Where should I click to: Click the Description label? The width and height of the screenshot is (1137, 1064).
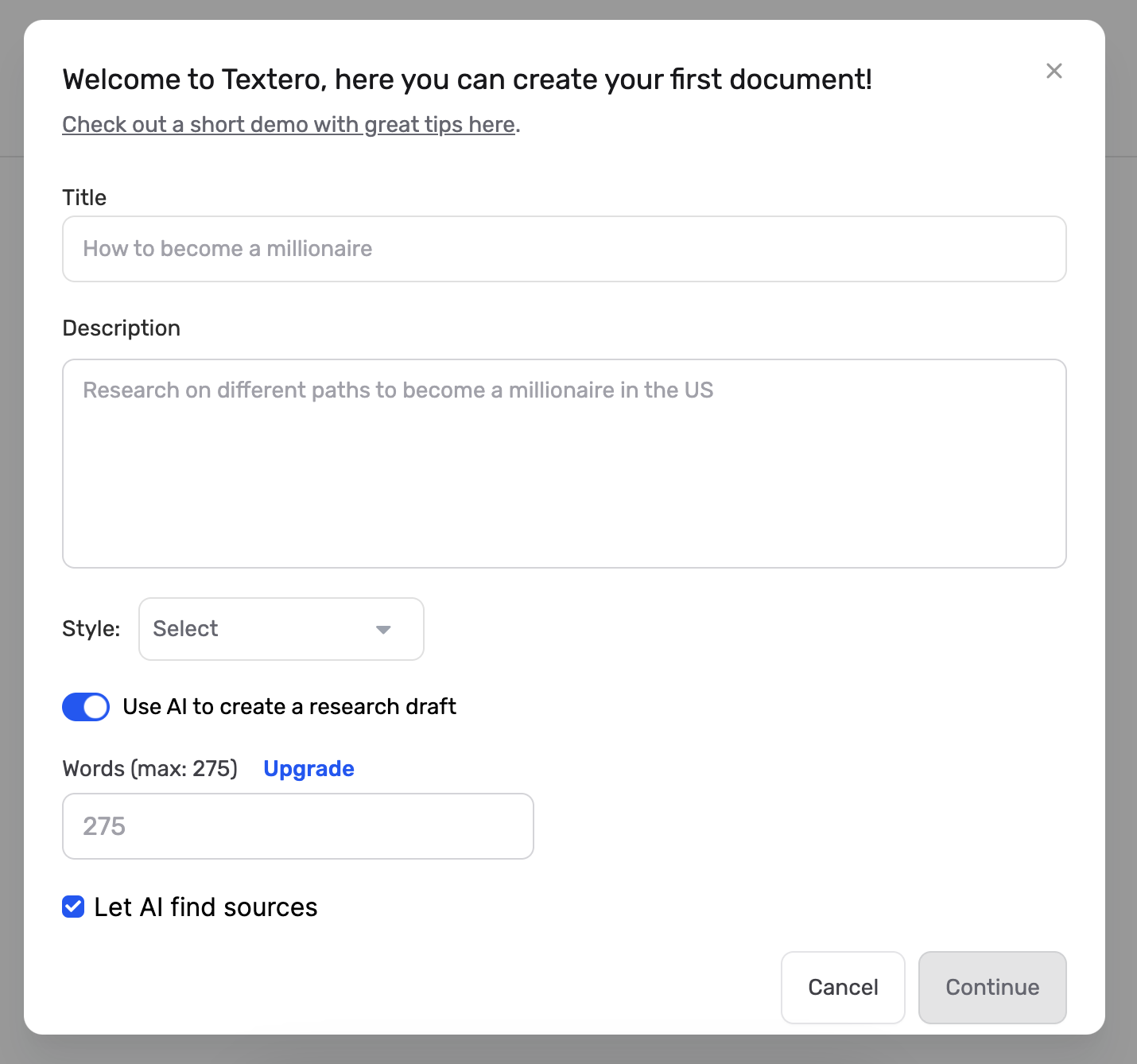point(122,328)
